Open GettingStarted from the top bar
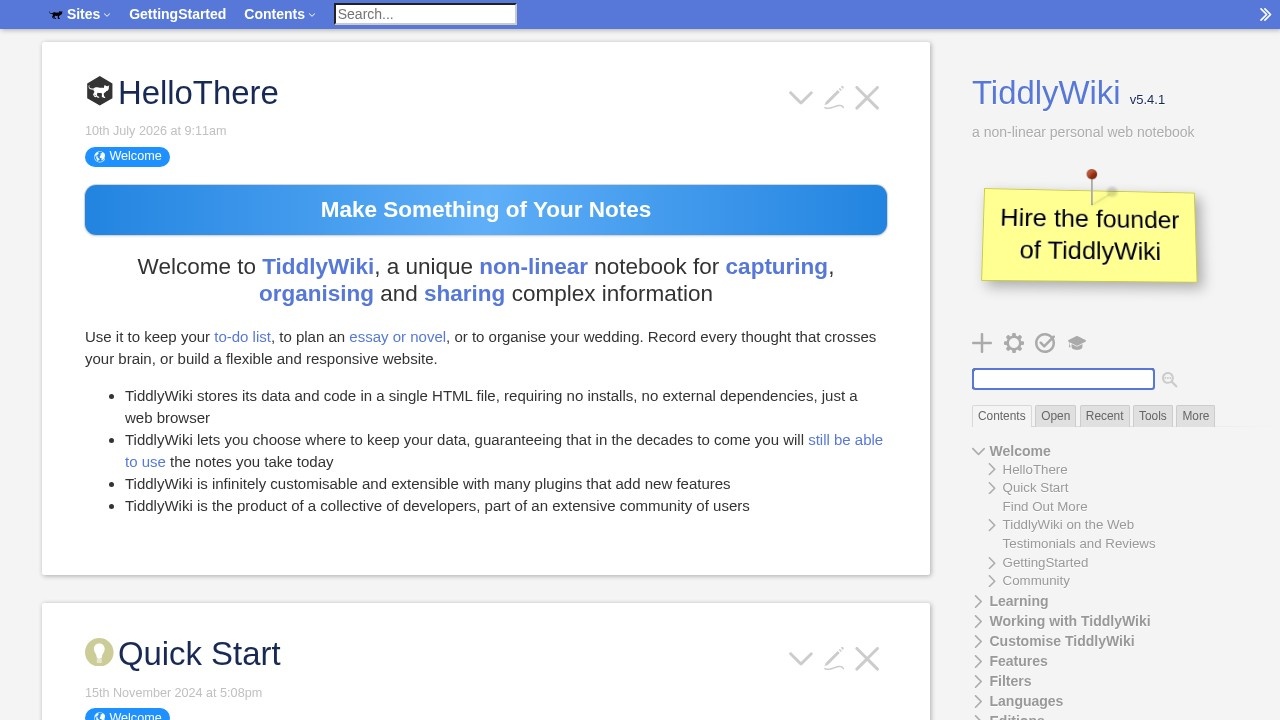1280x720 pixels. (x=177, y=14)
